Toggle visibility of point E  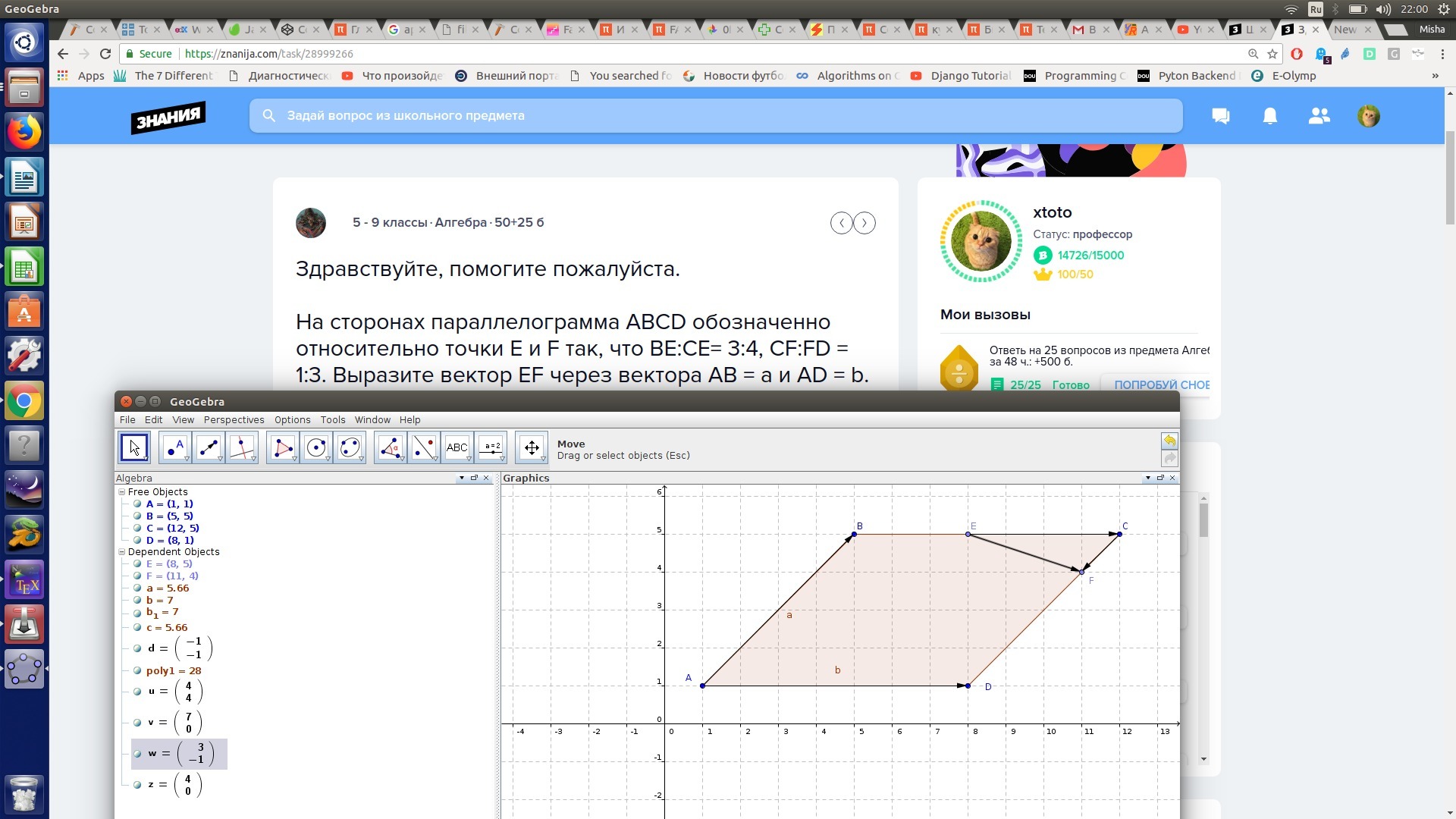(137, 564)
